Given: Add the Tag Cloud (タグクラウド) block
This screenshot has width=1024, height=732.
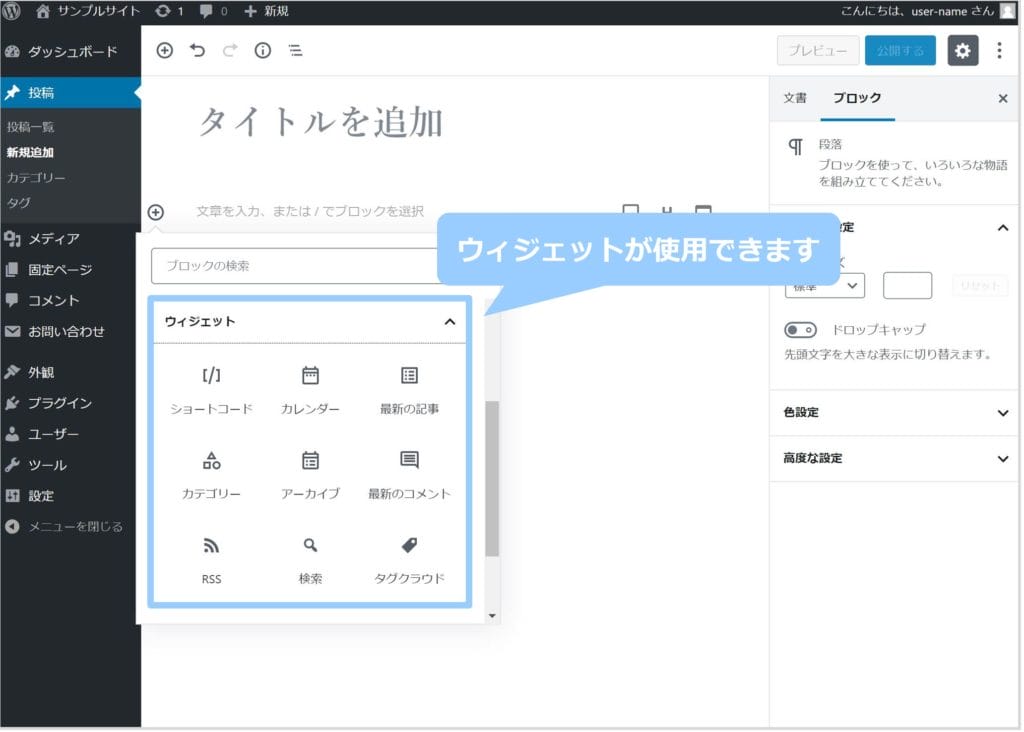Looking at the screenshot, I should click(409, 559).
